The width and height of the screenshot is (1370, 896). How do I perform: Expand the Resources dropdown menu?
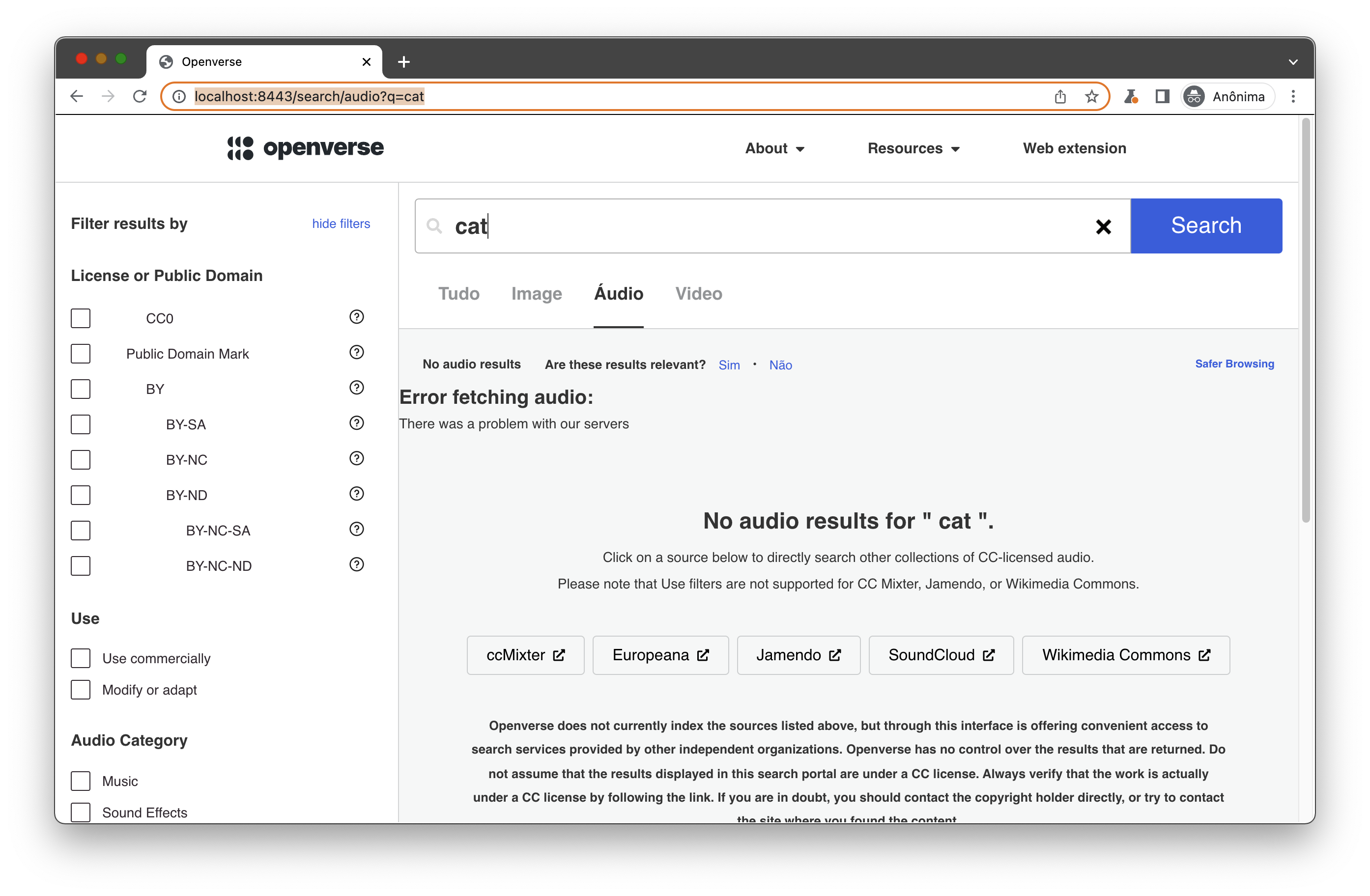913,148
